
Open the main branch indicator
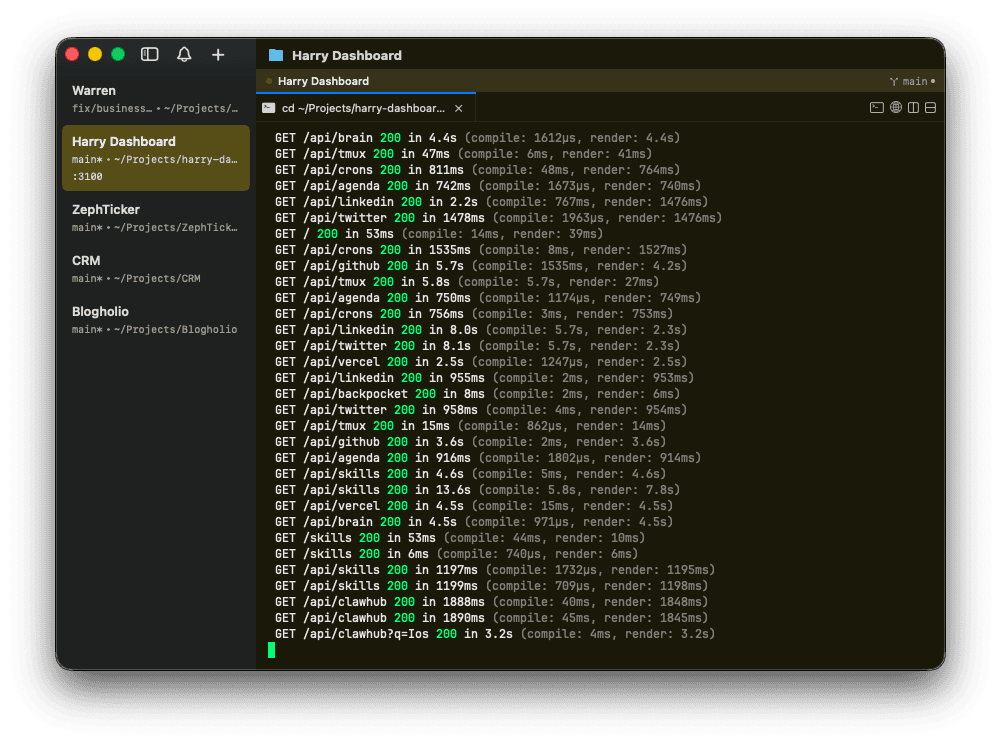pos(914,80)
